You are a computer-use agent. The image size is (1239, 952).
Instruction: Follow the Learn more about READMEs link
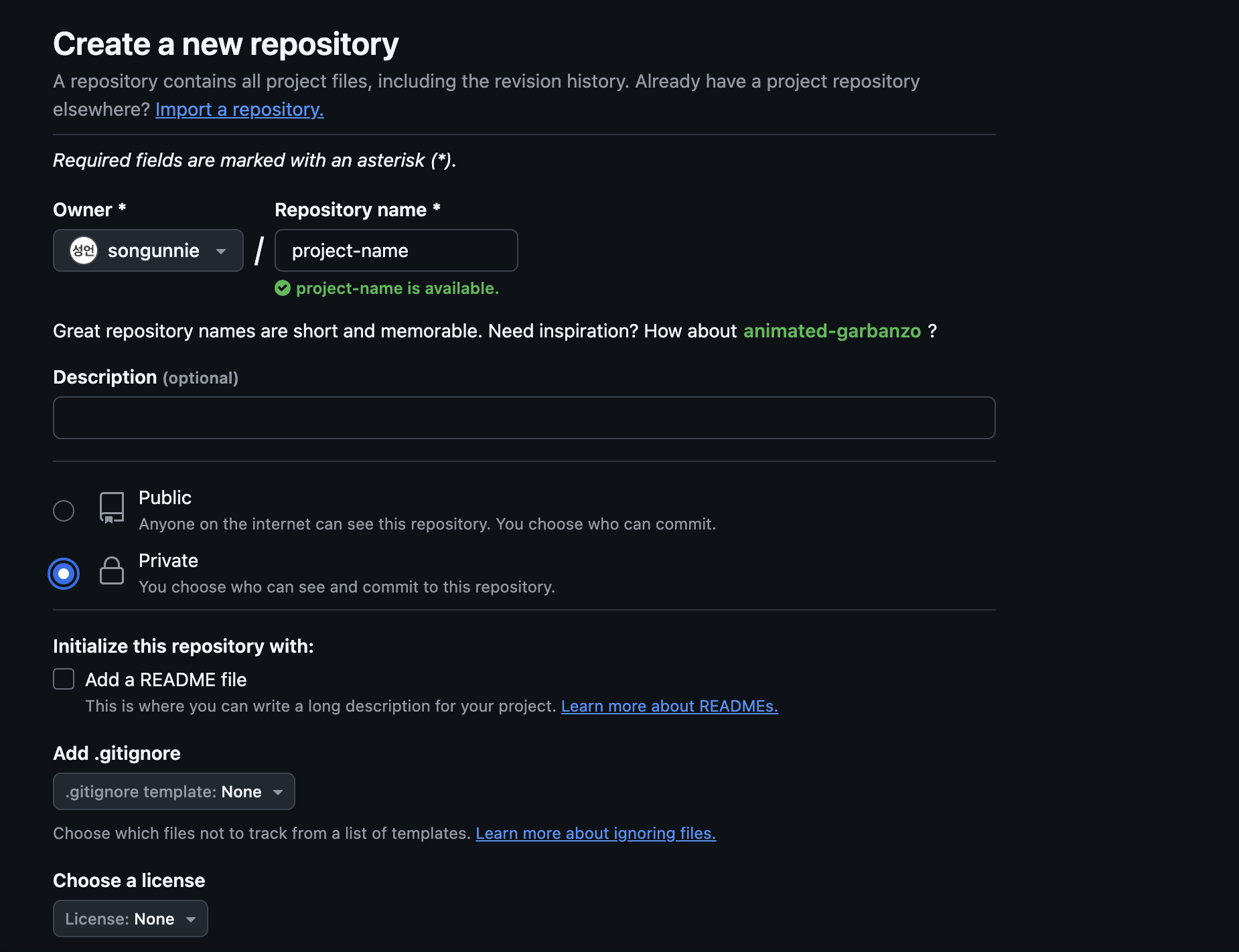pos(670,706)
